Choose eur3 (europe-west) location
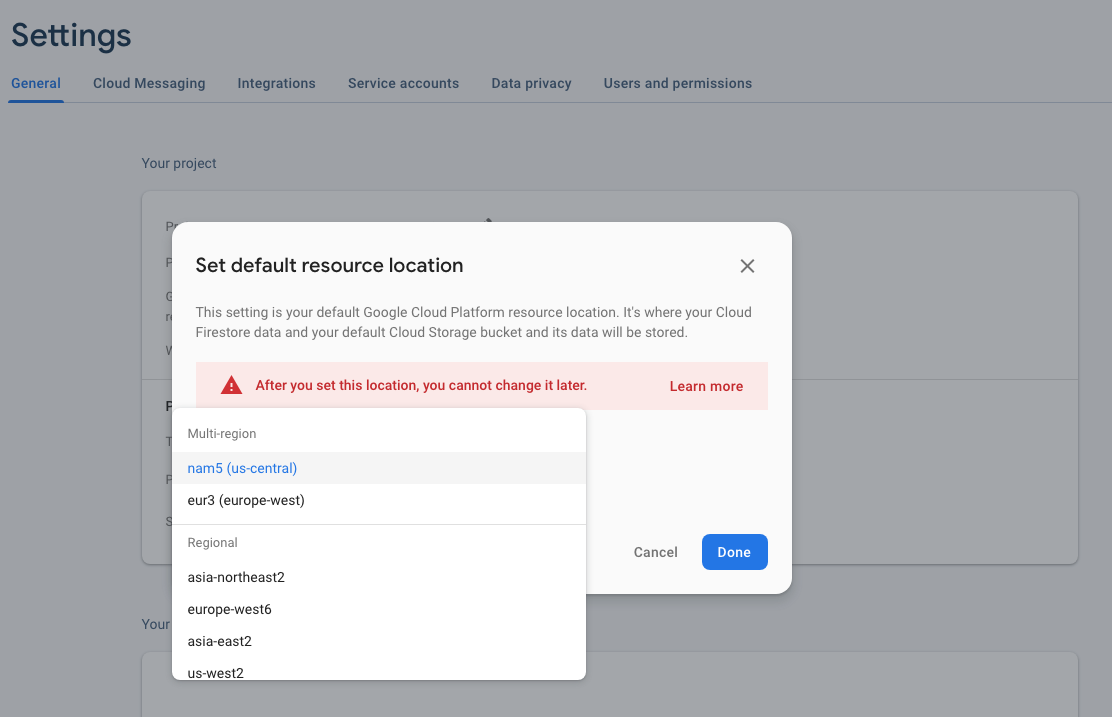The image size is (1112, 717). 379,500
